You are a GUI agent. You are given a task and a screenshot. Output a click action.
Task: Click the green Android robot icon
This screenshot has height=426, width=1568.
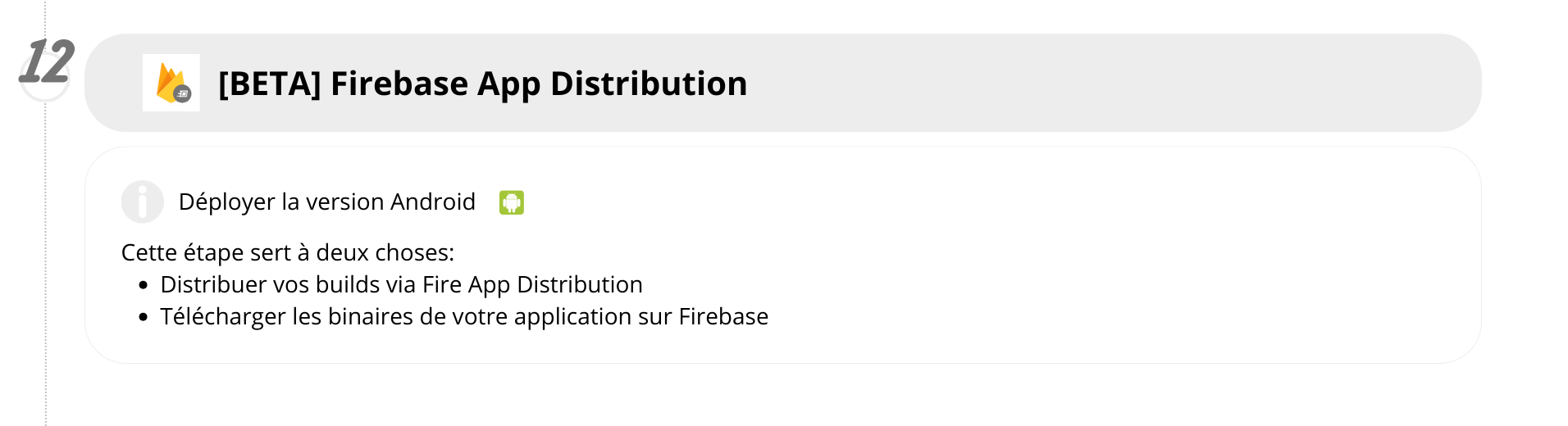[x=512, y=202]
